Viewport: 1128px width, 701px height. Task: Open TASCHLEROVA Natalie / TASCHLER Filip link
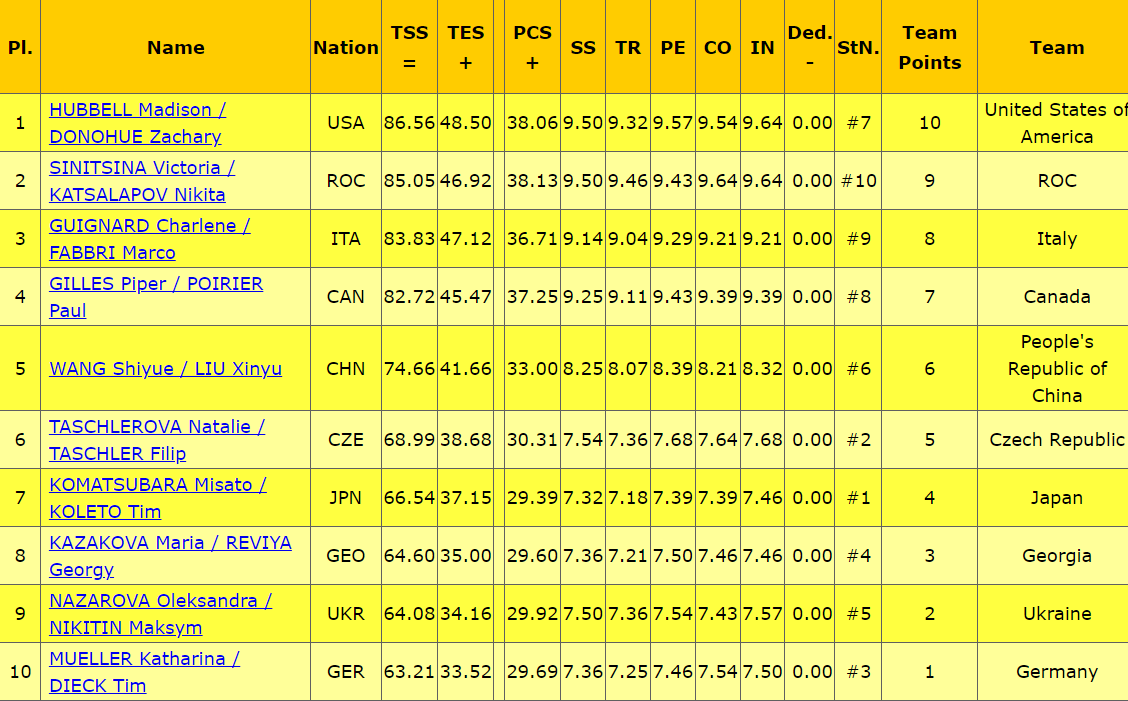[x=157, y=427]
